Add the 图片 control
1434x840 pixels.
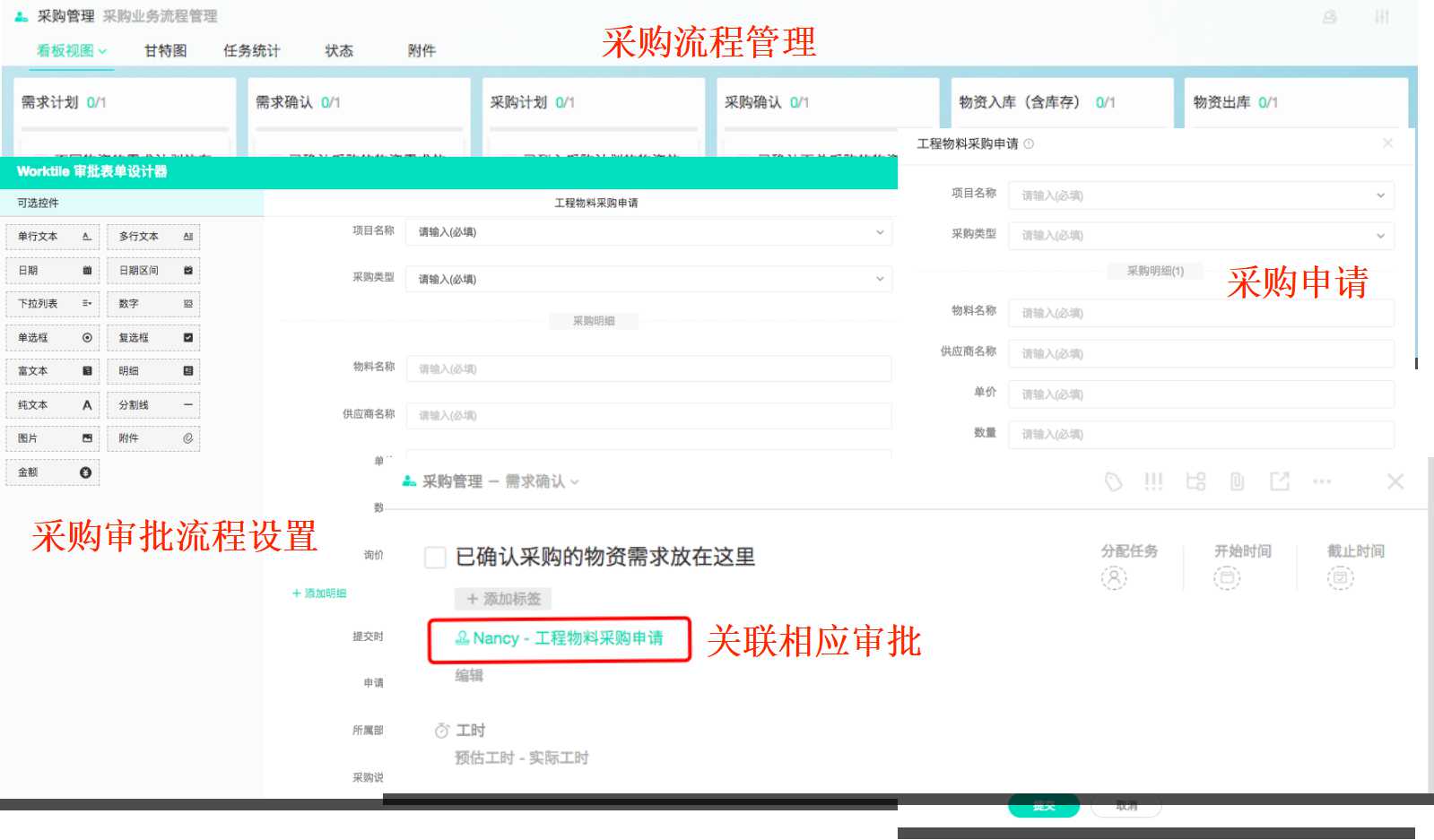[x=53, y=438]
